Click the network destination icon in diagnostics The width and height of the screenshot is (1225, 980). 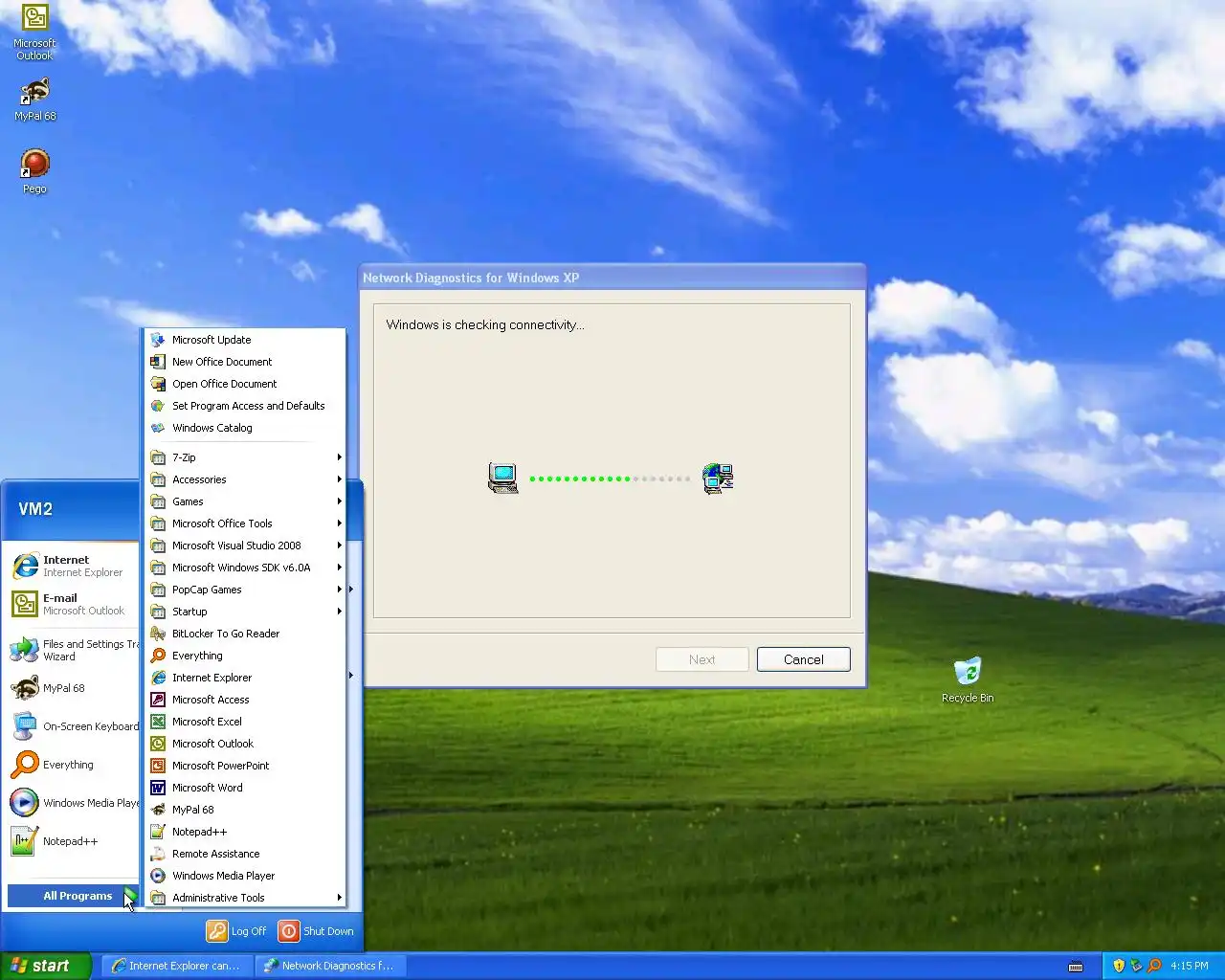[x=718, y=478]
